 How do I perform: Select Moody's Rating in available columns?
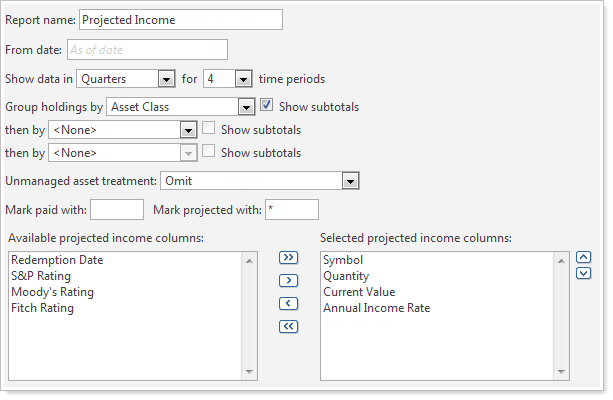pos(52,292)
